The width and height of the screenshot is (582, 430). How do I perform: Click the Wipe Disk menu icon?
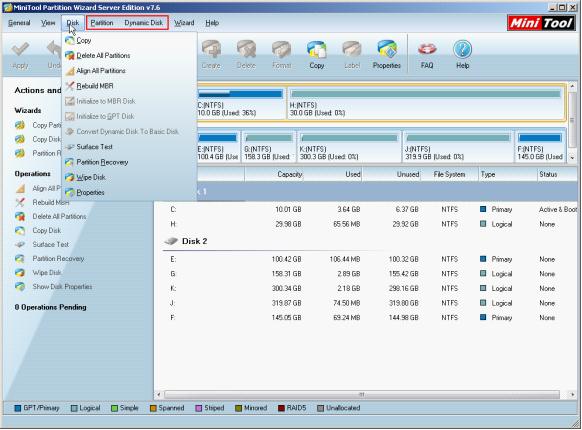pyautogui.click(x=69, y=177)
